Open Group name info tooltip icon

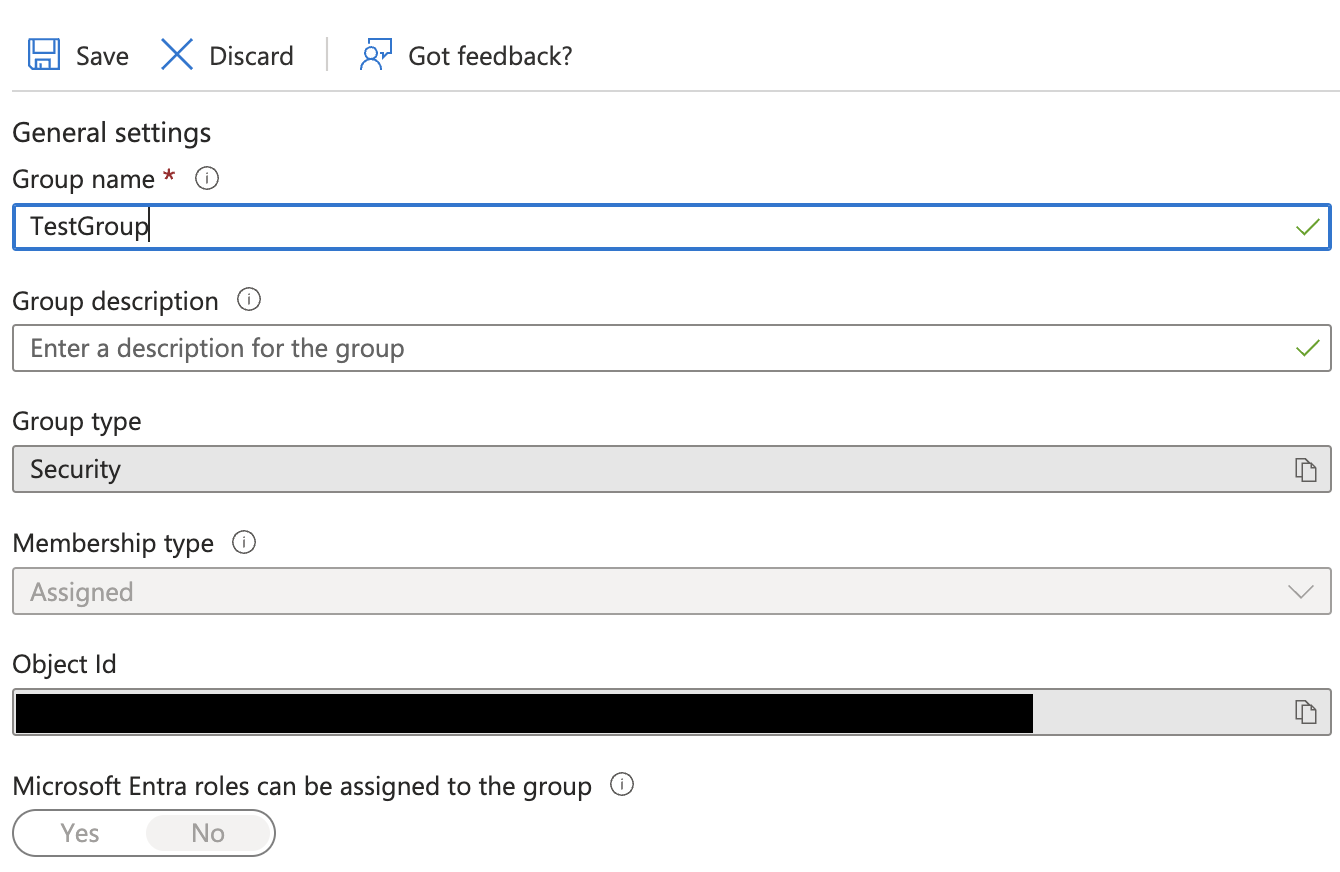207,179
